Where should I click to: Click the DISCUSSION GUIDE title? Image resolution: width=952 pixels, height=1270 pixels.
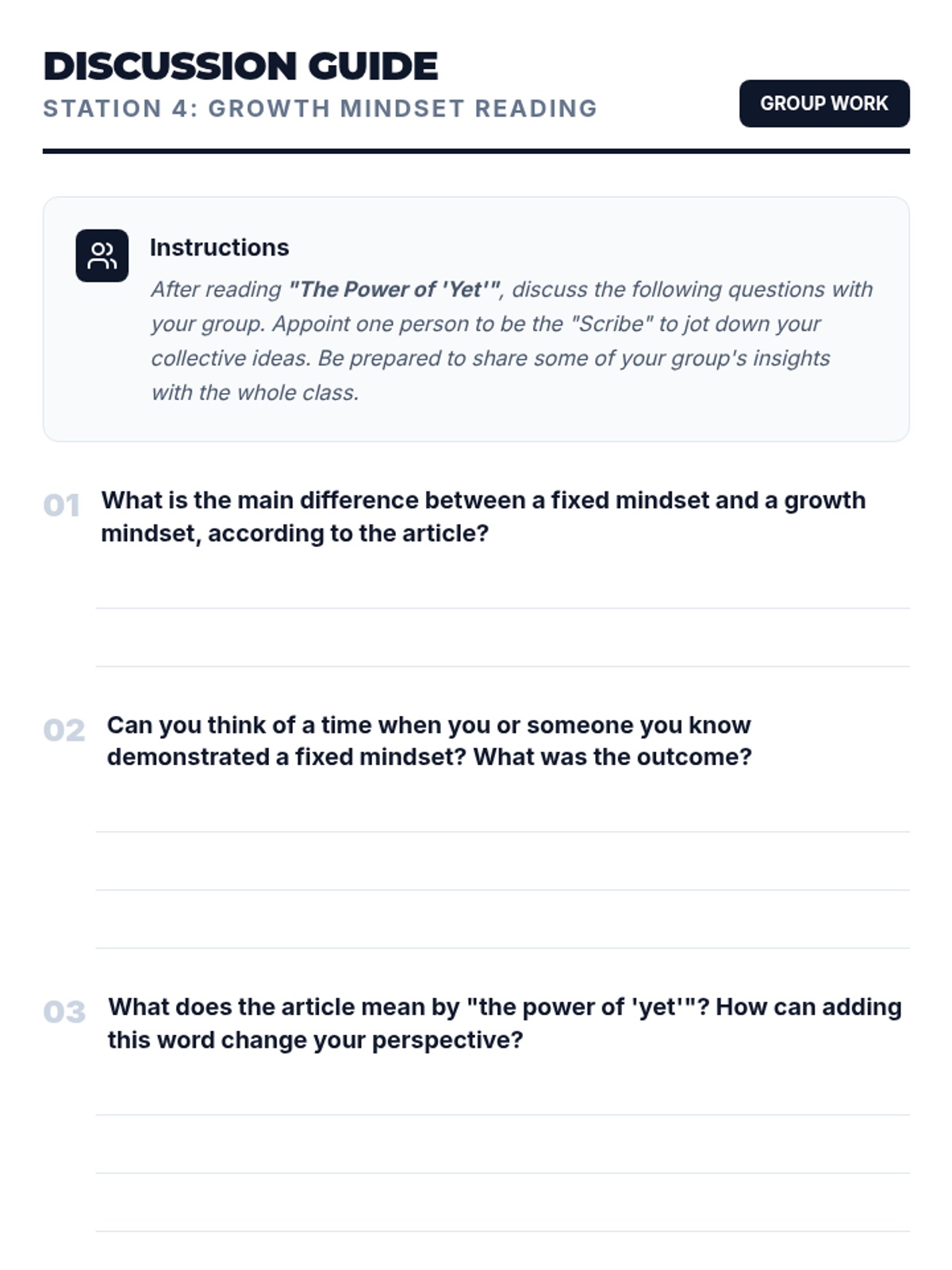click(240, 66)
